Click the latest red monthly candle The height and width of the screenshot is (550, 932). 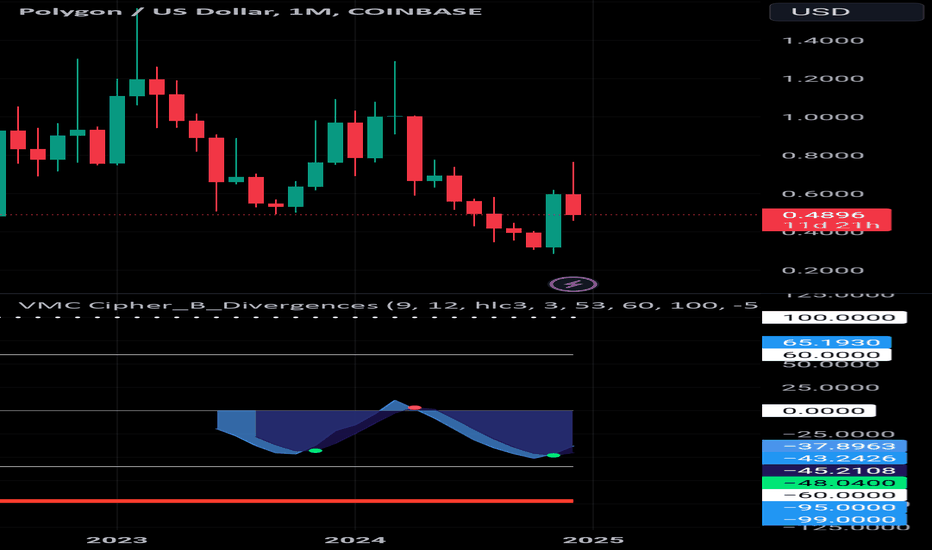pyautogui.click(x=573, y=204)
